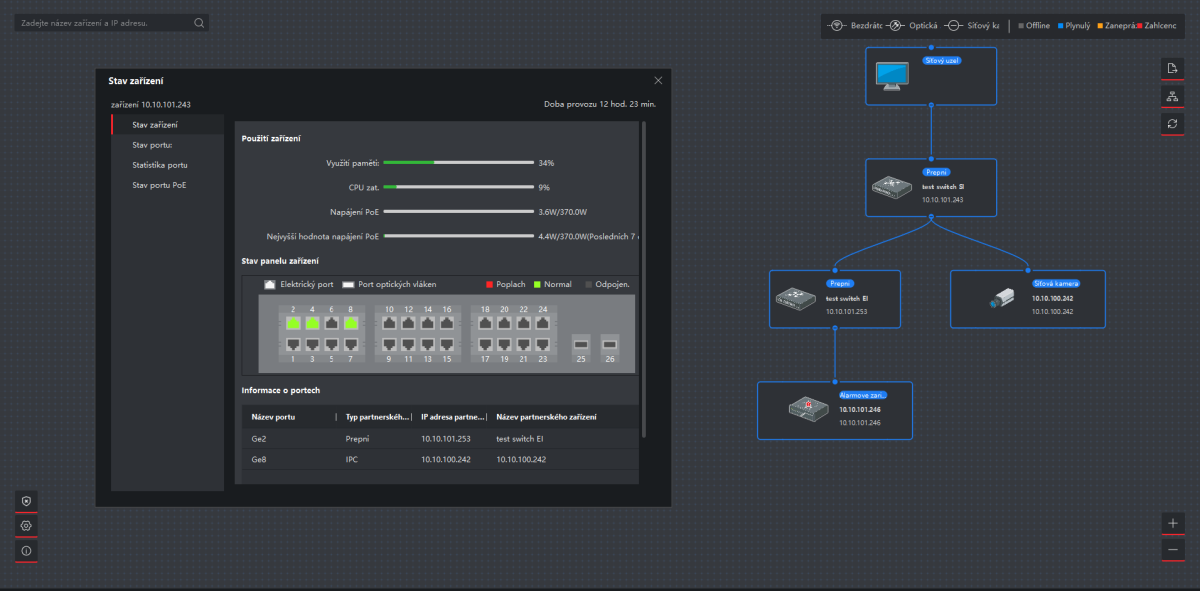The width and height of the screenshot is (1200, 591).
Task: Click the refresh topology icon
Action: point(1172,124)
